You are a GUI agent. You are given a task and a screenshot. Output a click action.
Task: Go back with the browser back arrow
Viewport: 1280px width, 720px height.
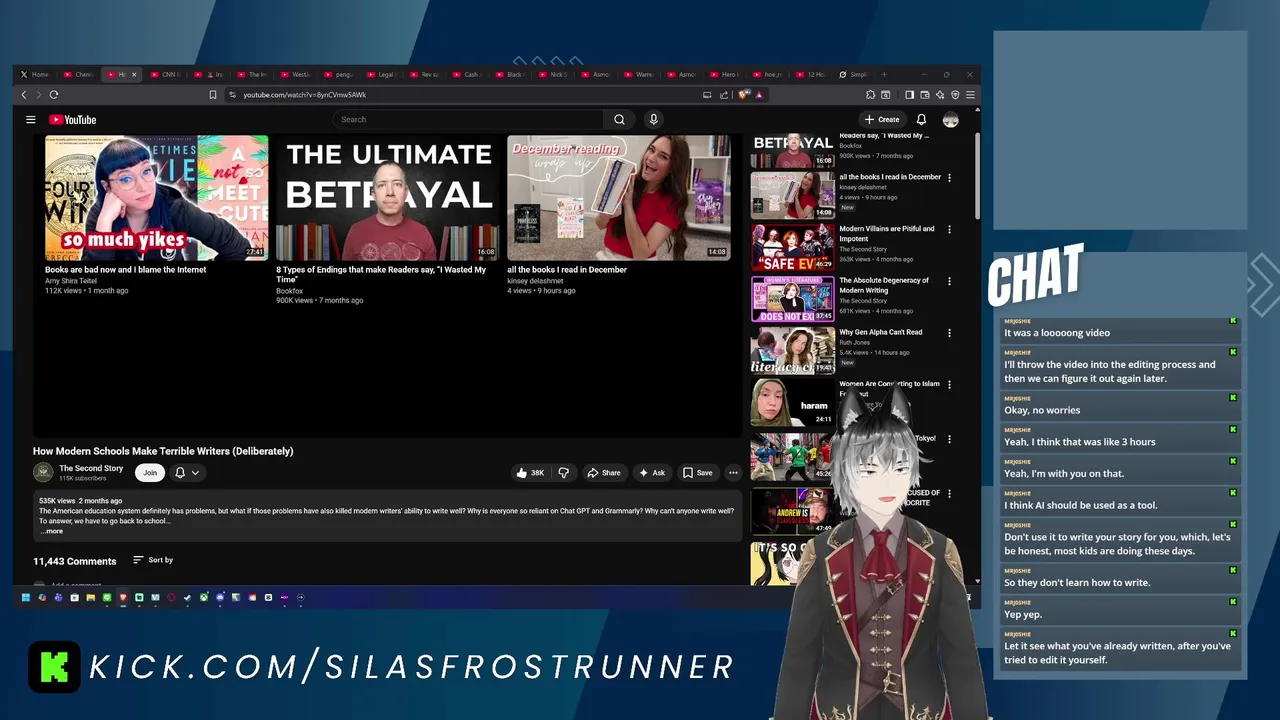(x=24, y=95)
